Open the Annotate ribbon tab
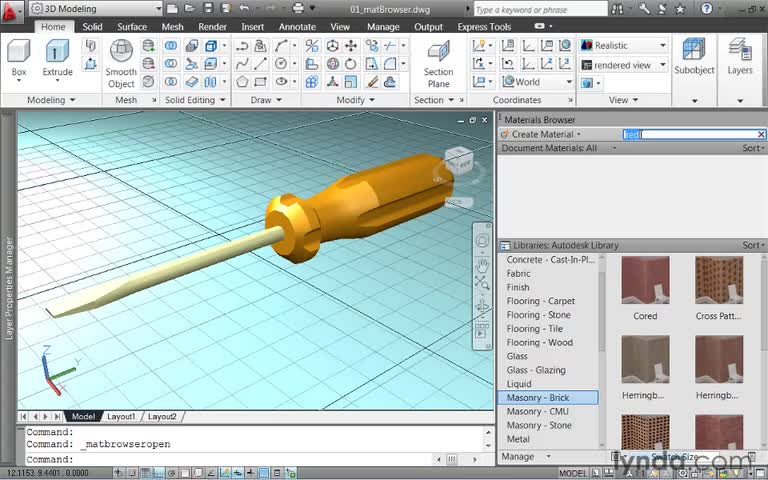This screenshot has height=480, width=768. coord(297,27)
